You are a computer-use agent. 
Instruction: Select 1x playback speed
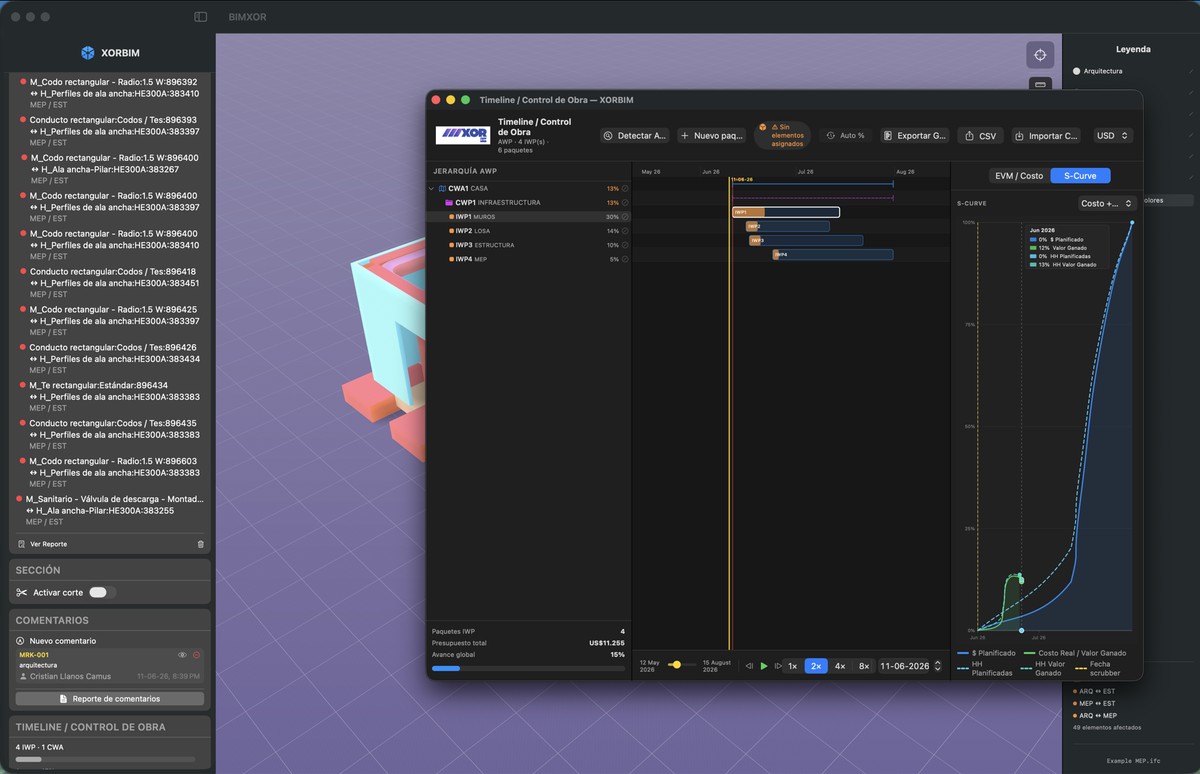[x=792, y=666]
